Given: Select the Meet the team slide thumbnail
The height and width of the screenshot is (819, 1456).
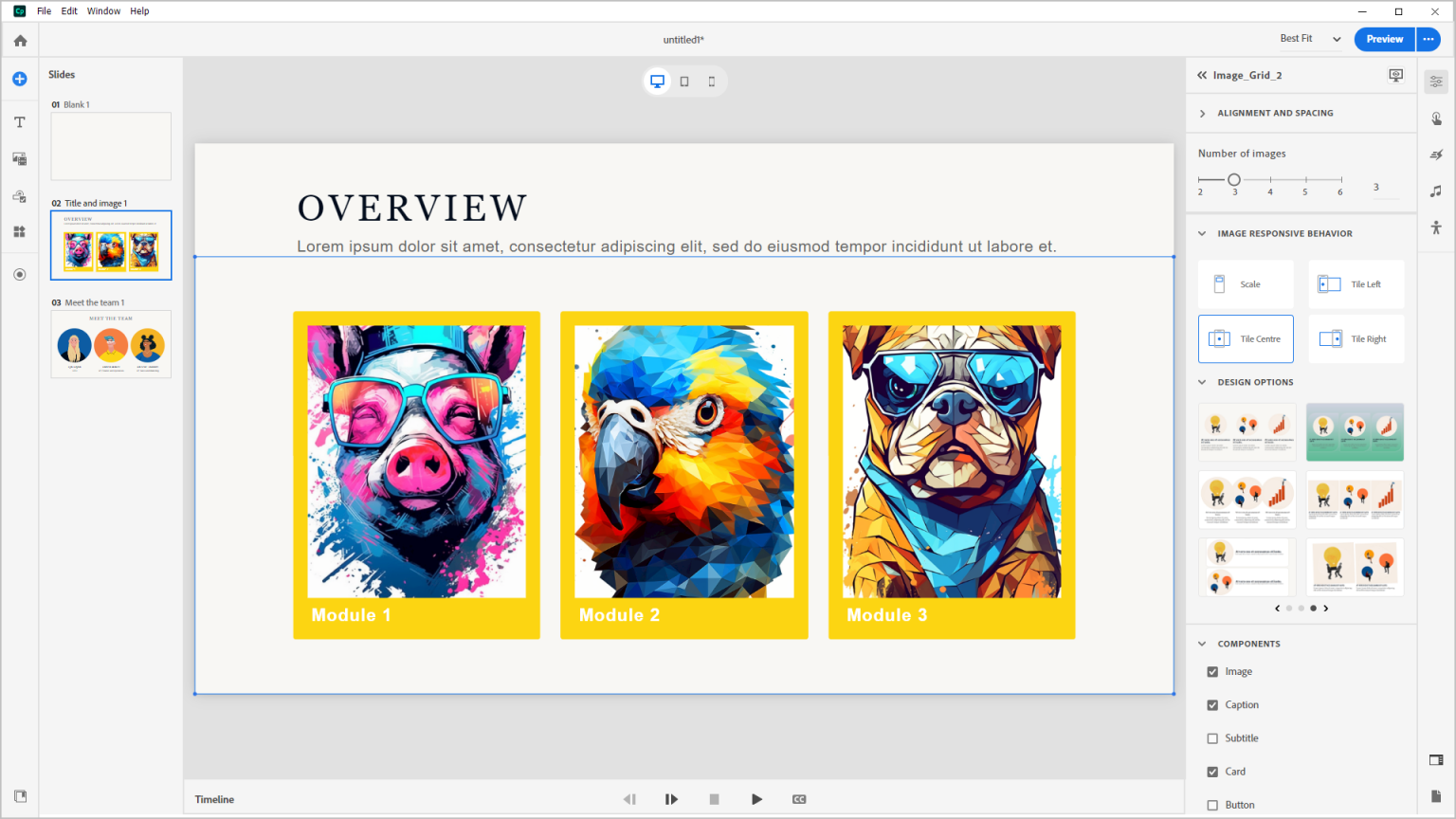Looking at the screenshot, I should (111, 344).
